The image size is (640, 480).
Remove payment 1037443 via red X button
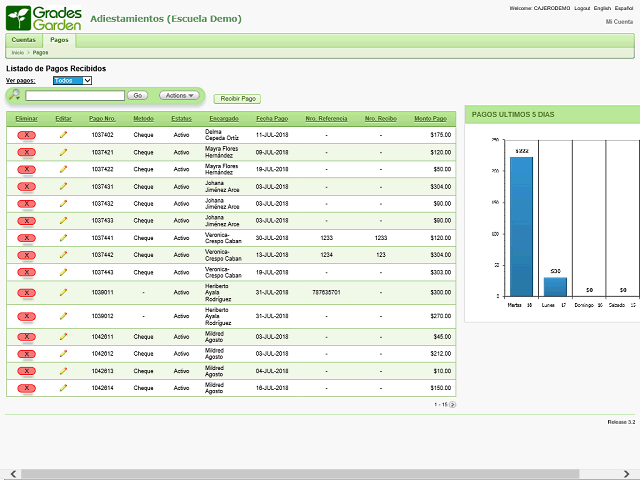[x=27, y=272]
